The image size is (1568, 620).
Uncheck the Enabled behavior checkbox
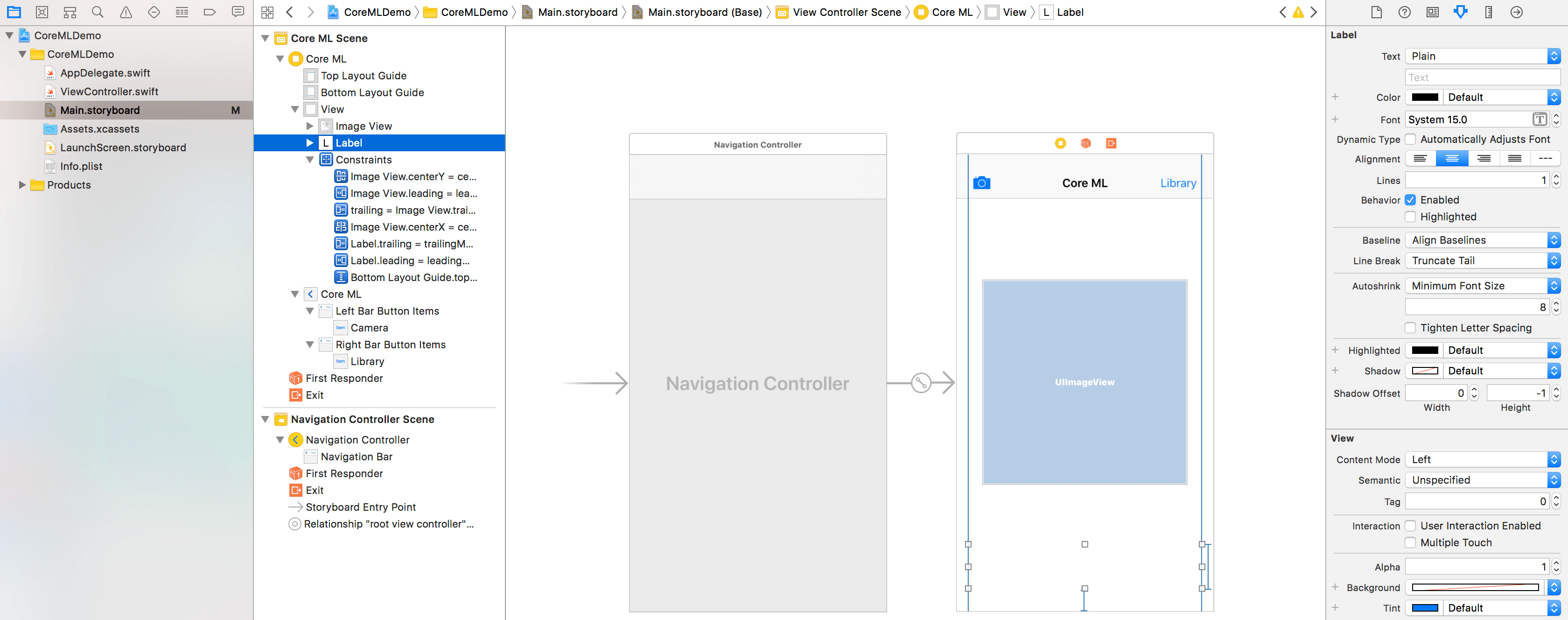(x=1410, y=200)
